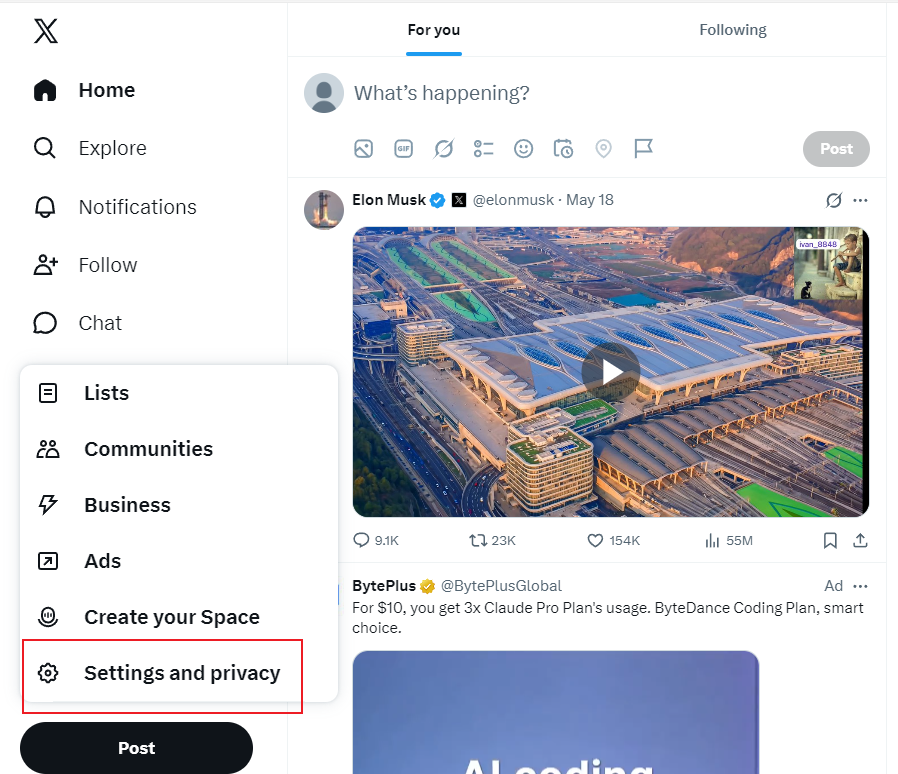Schedule post with calendar clock icon
898x774 pixels.
[564, 149]
